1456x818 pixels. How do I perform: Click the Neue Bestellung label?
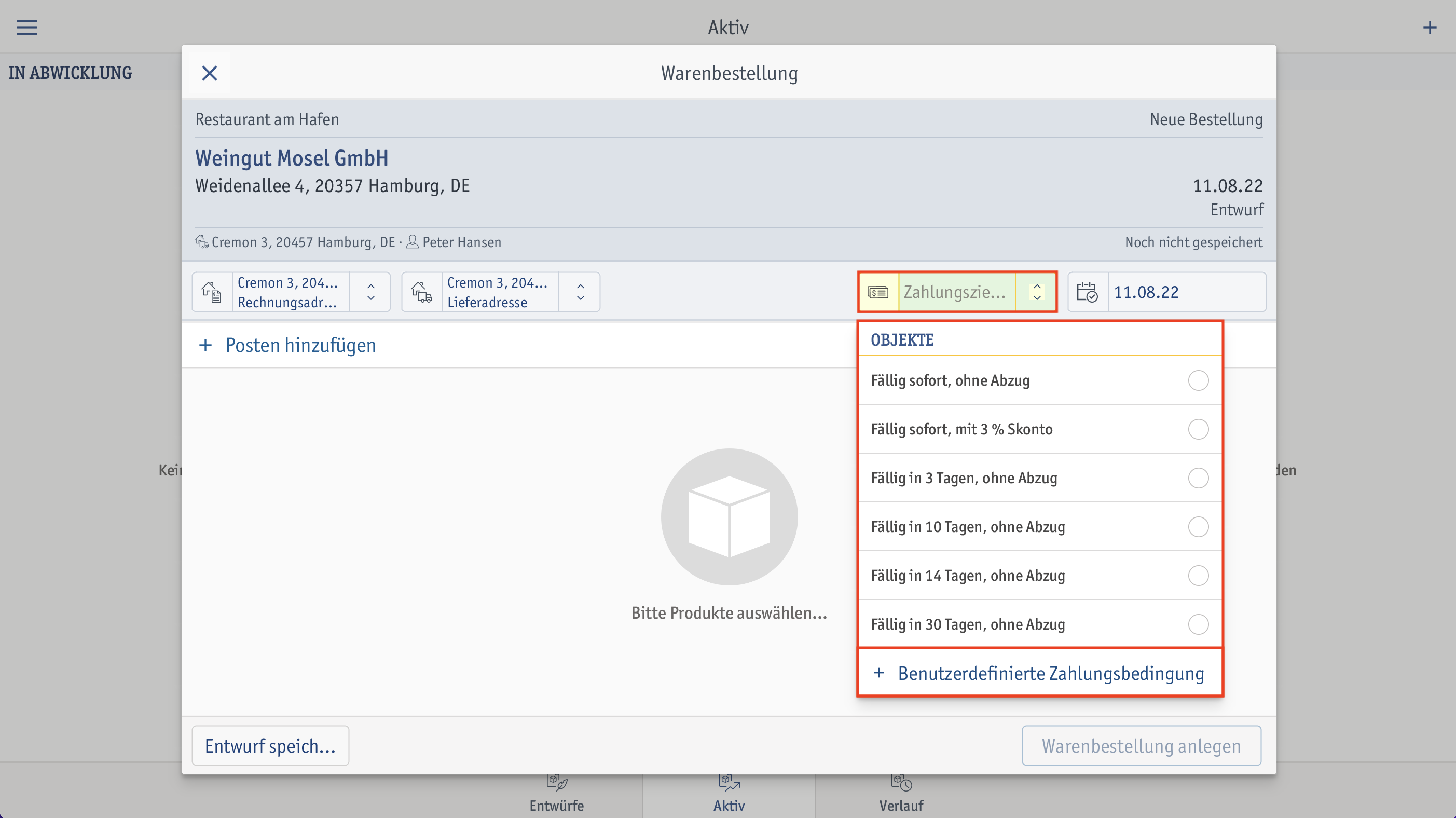point(1206,119)
